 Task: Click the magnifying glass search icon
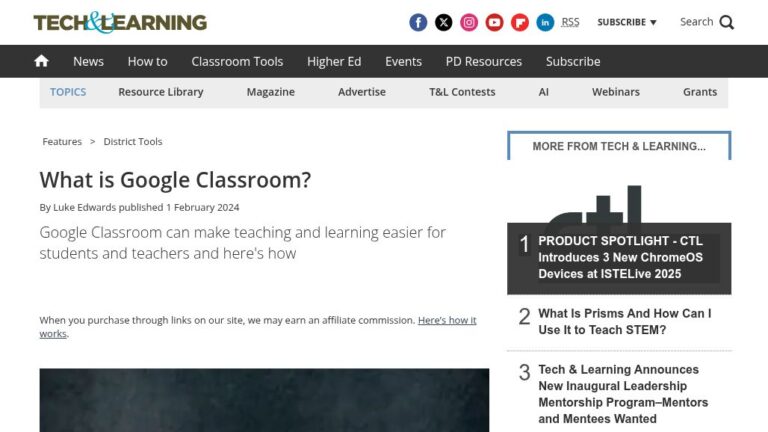(727, 23)
